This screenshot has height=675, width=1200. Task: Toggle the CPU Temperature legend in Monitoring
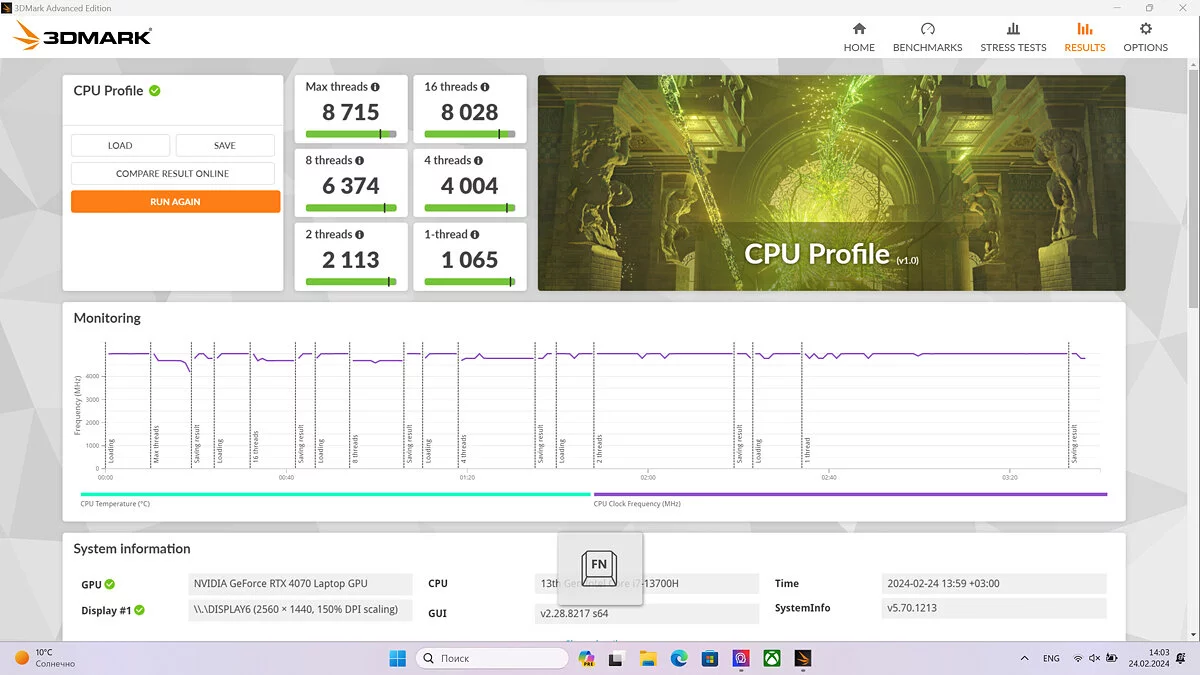tap(115, 504)
